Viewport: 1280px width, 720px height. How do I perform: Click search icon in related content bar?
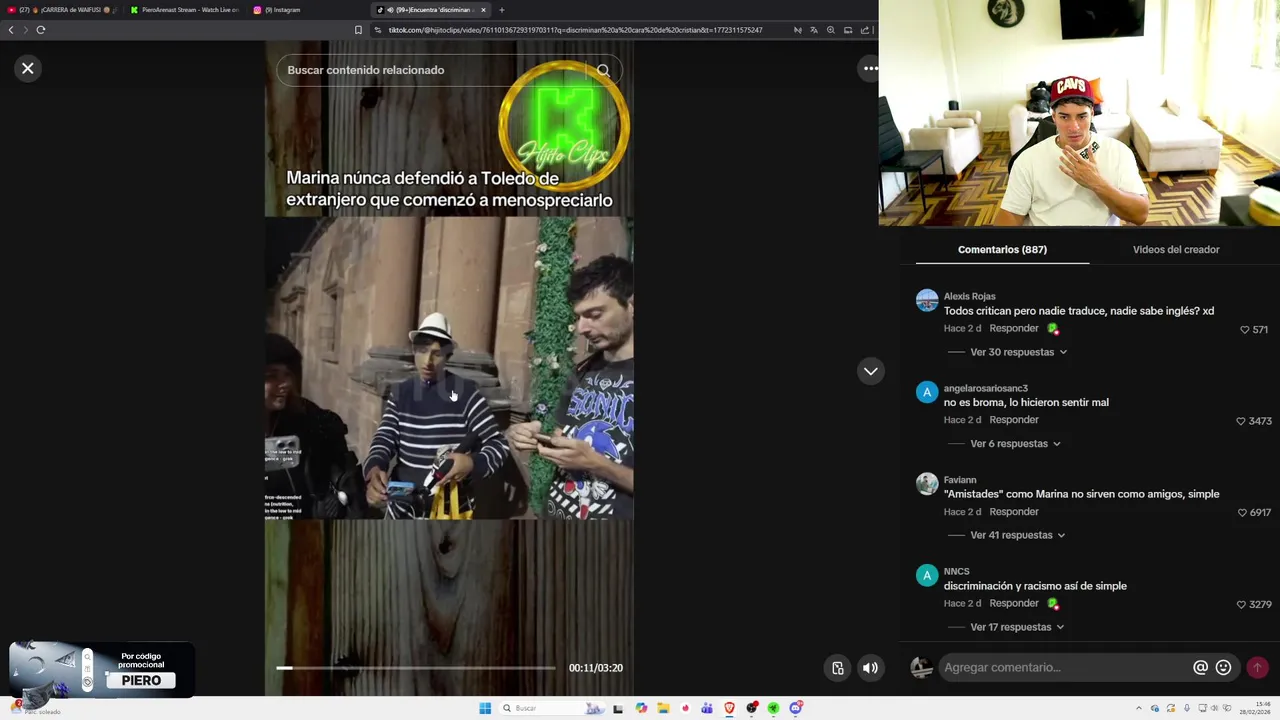(603, 70)
